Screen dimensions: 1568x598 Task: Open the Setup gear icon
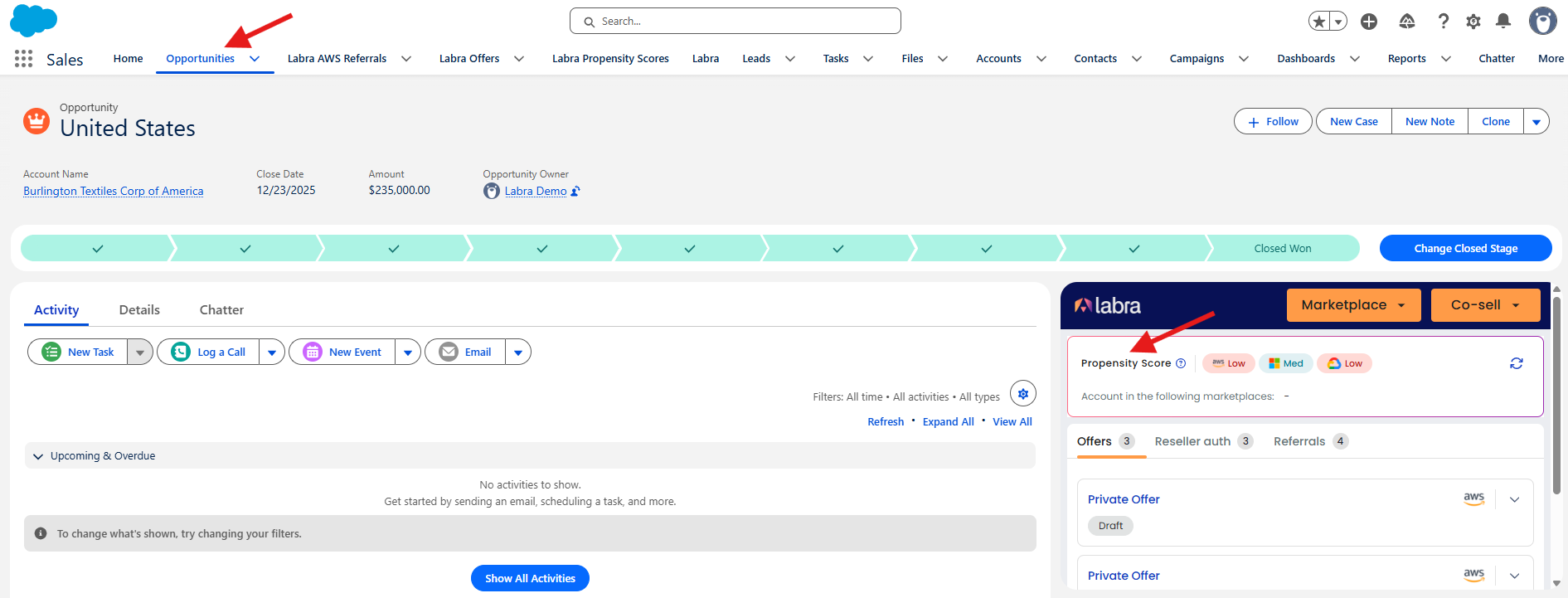(x=1473, y=22)
